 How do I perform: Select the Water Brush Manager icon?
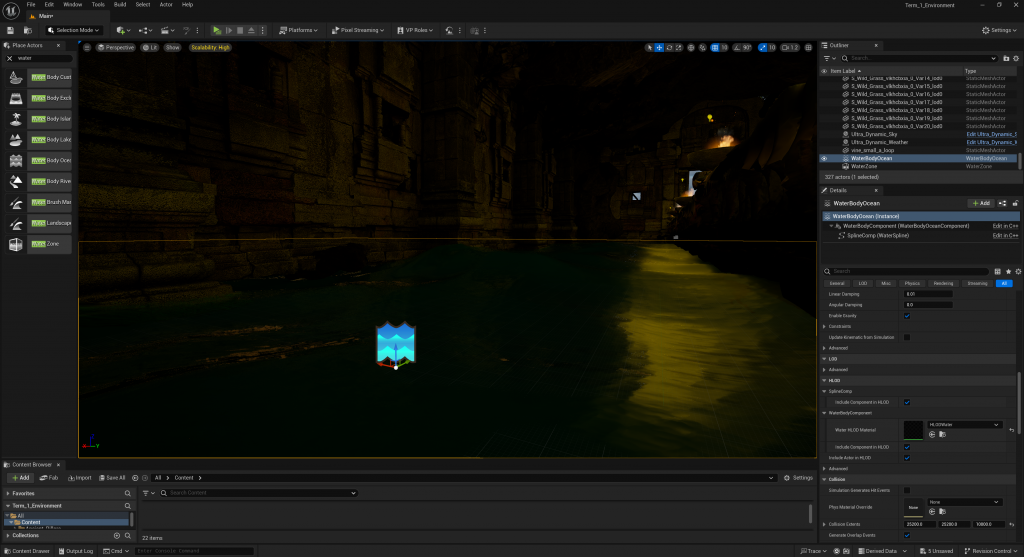coord(16,202)
